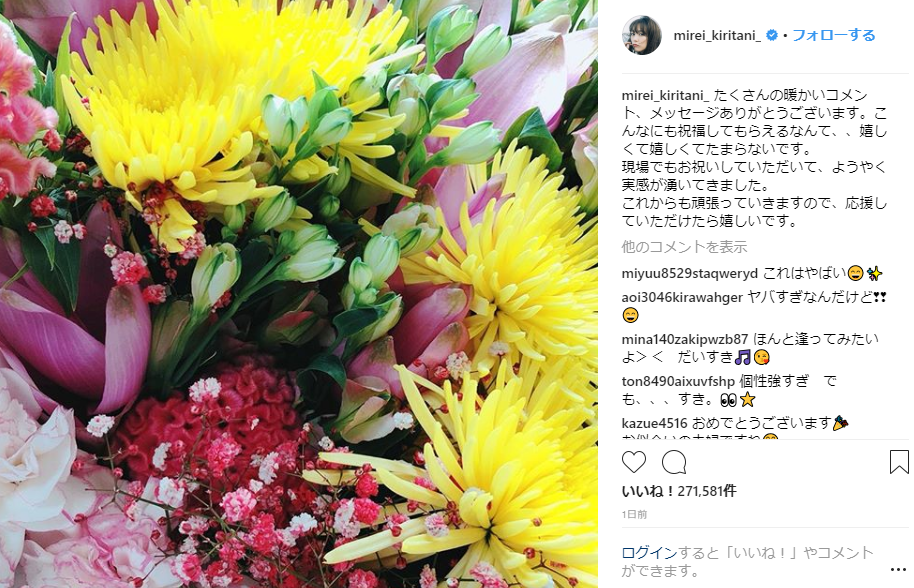
Task: Click the ログイン login link
Action: (649, 552)
